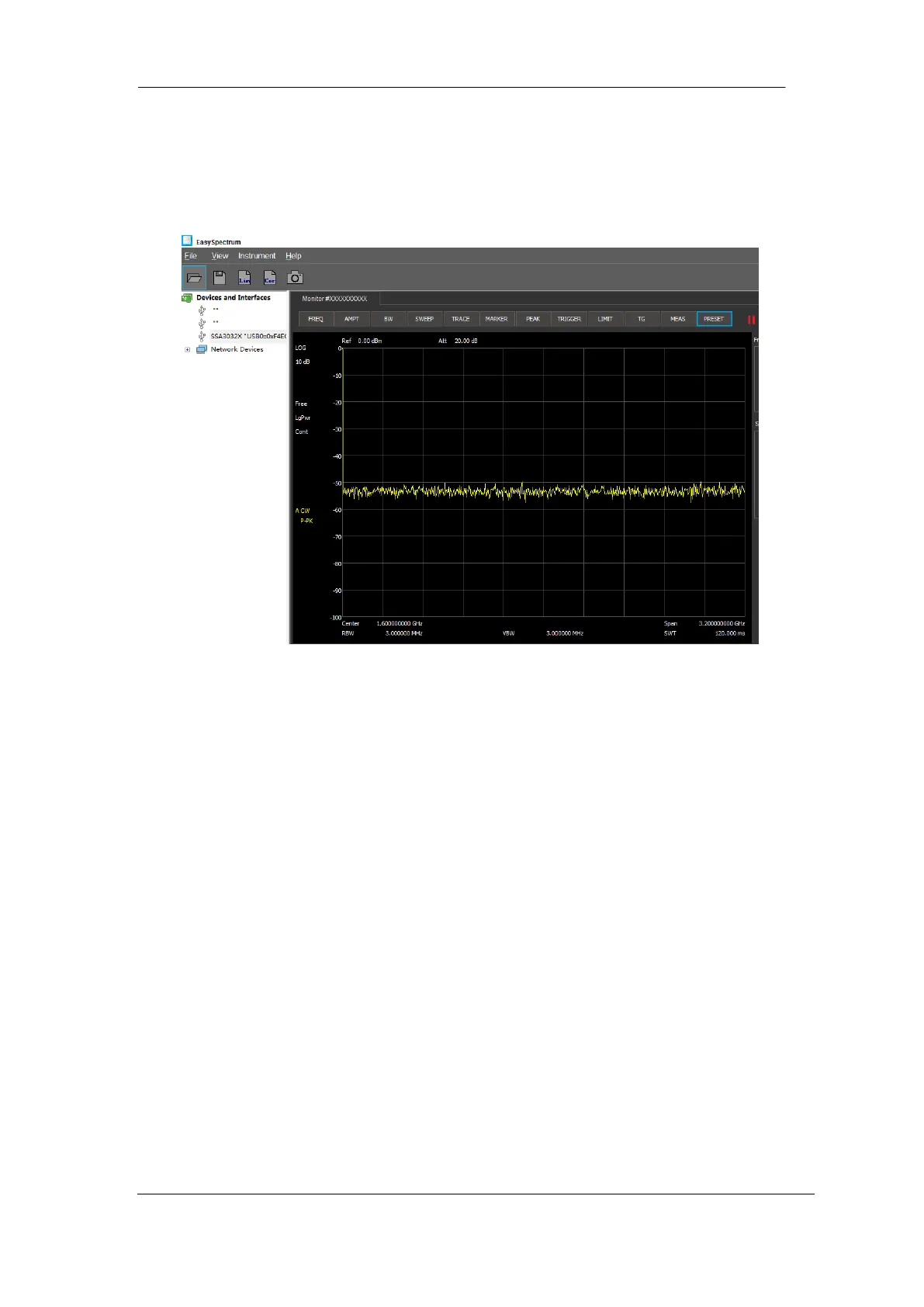Click the TG button
Screen dimensions: 924x1307
click(x=642, y=319)
